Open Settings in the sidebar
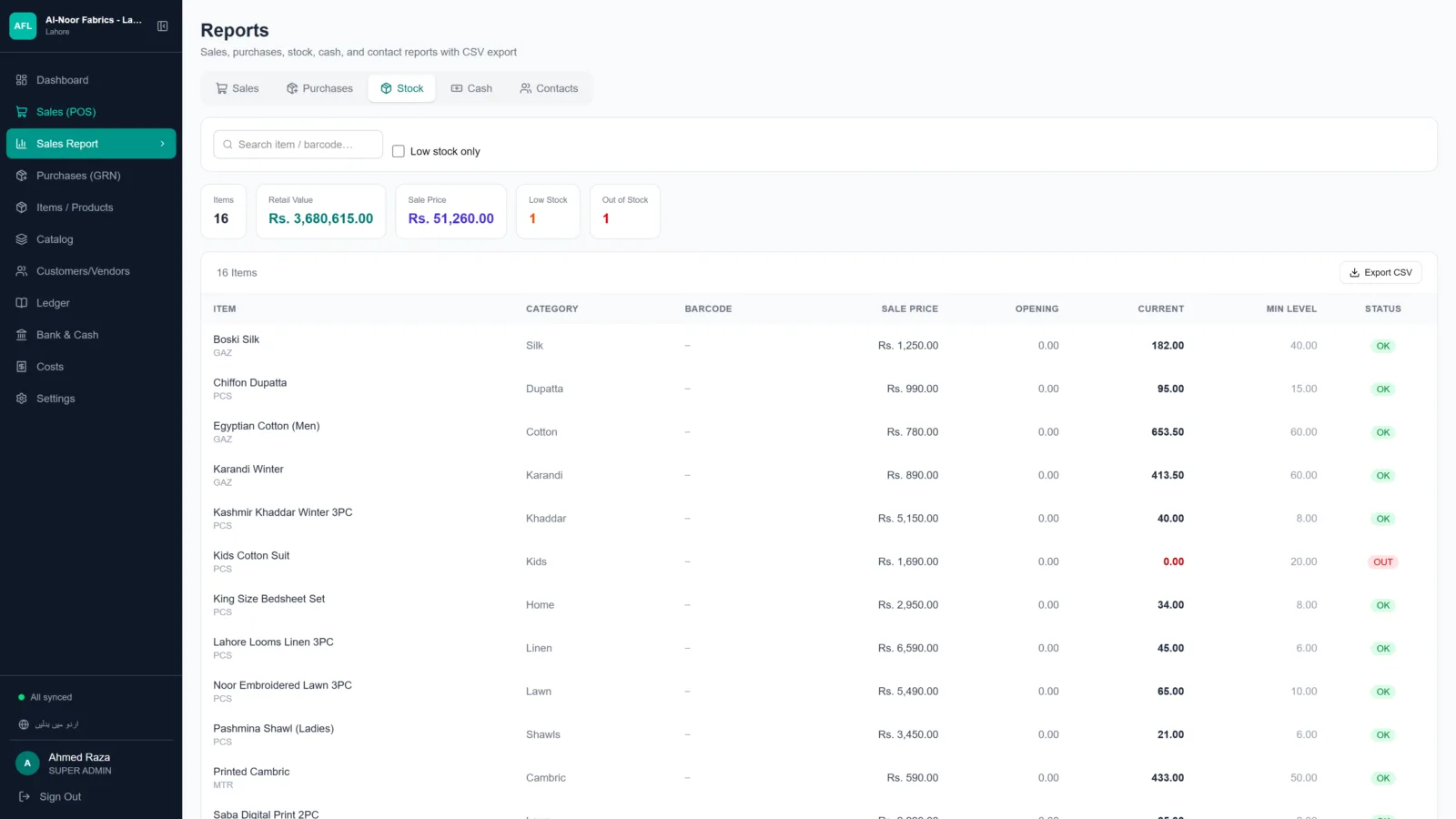The height and width of the screenshot is (819, 1456). [x=91, y=399]
